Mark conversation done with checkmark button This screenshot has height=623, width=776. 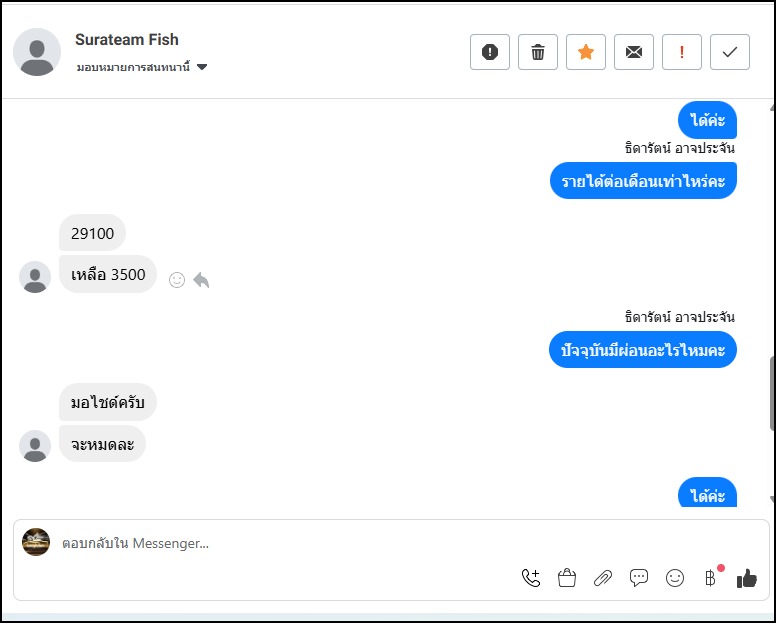pos(730,52)
